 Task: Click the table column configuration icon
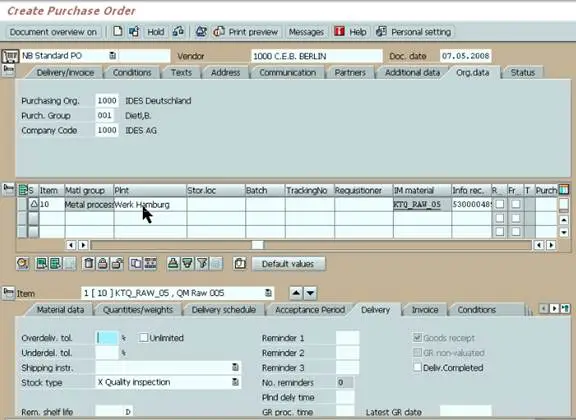click(x=564, y=190)
